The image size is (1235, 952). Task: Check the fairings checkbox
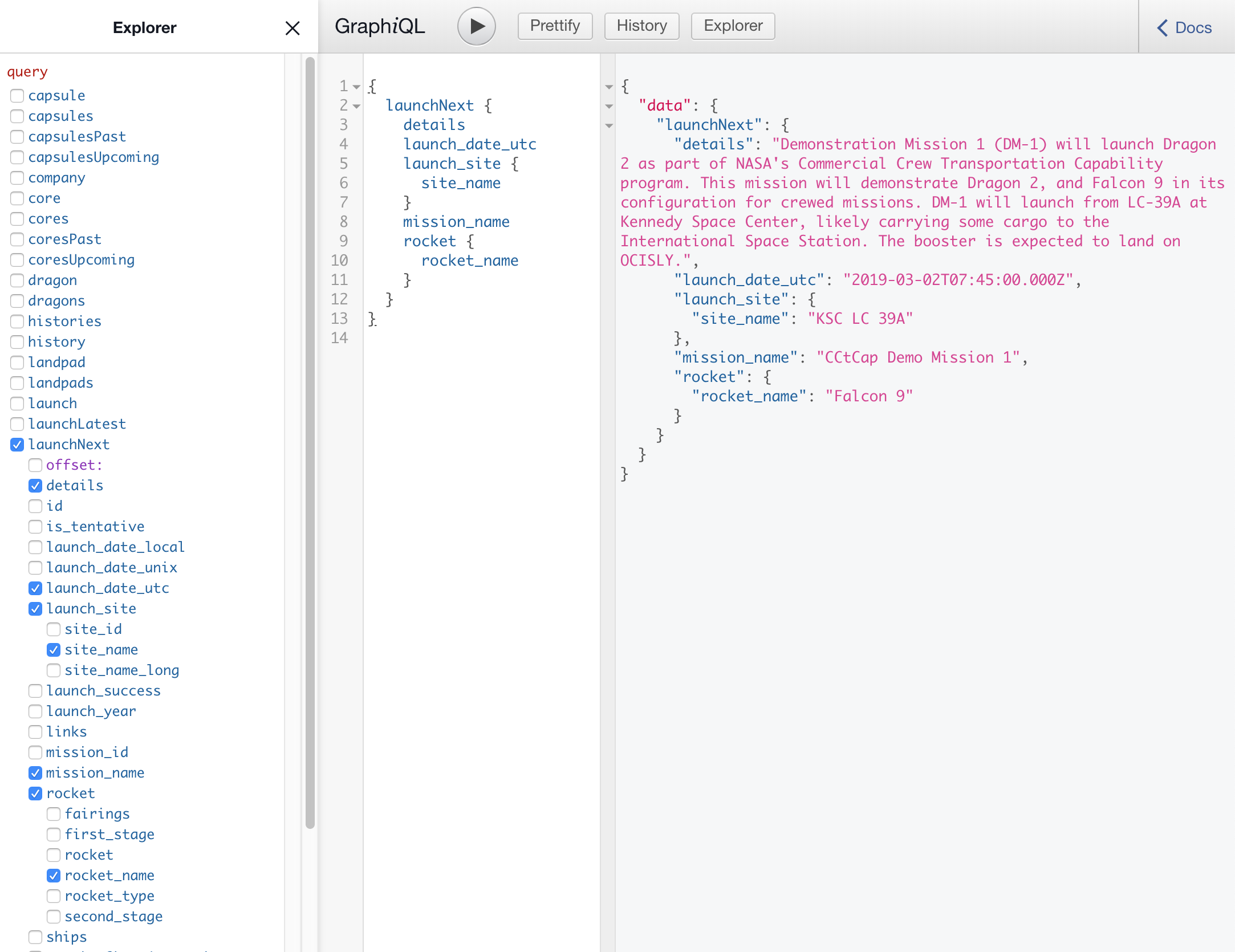[x=54, y=814]
